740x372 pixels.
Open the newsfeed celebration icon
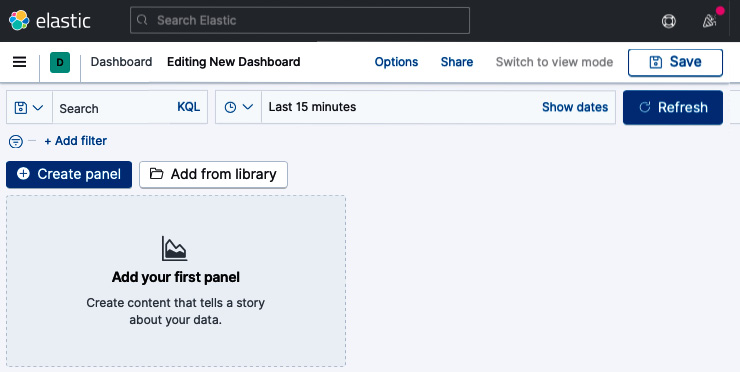point(709,21)
